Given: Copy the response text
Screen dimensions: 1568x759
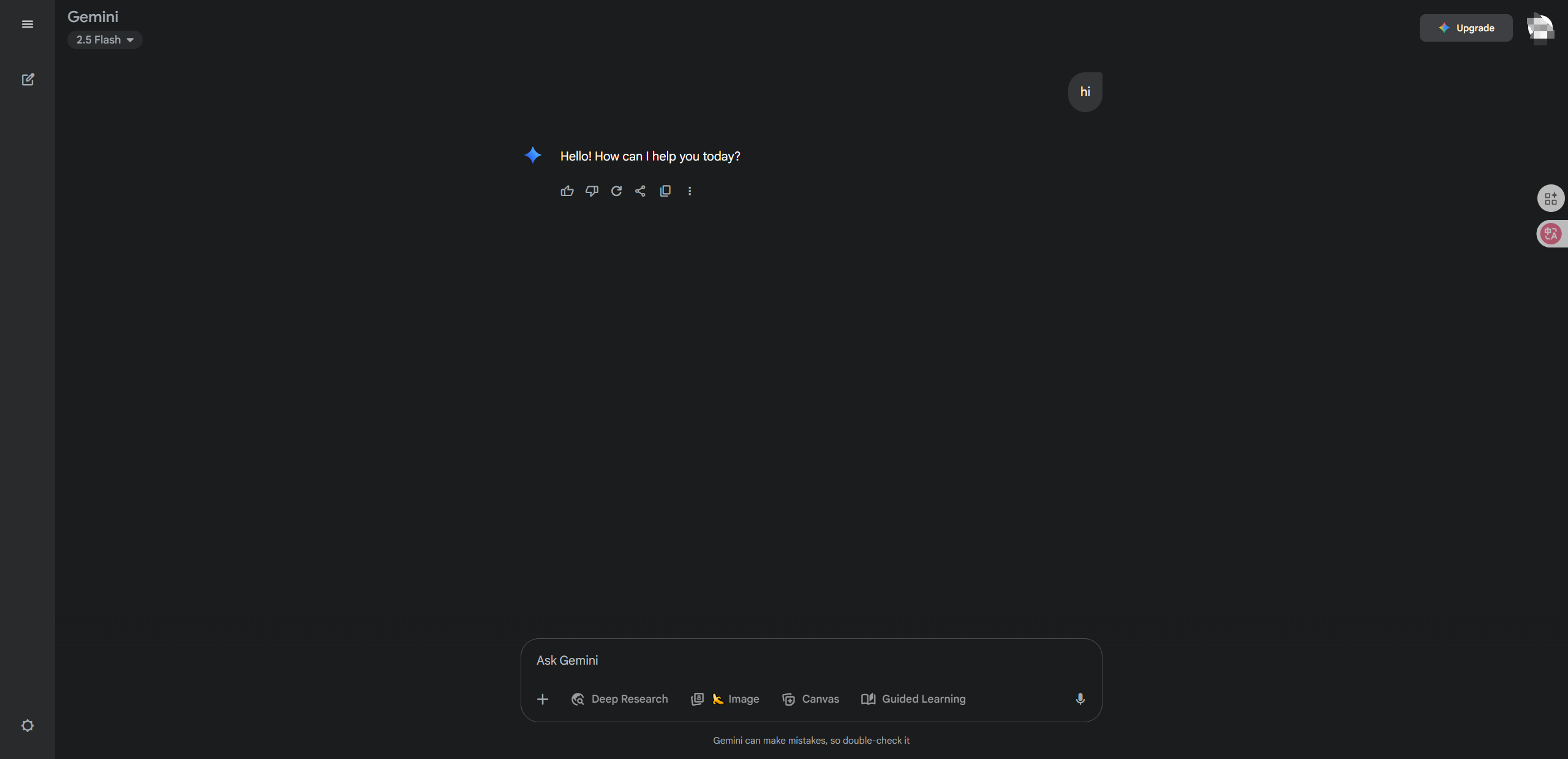Looking at the screenshot, I should click(665, 191).
